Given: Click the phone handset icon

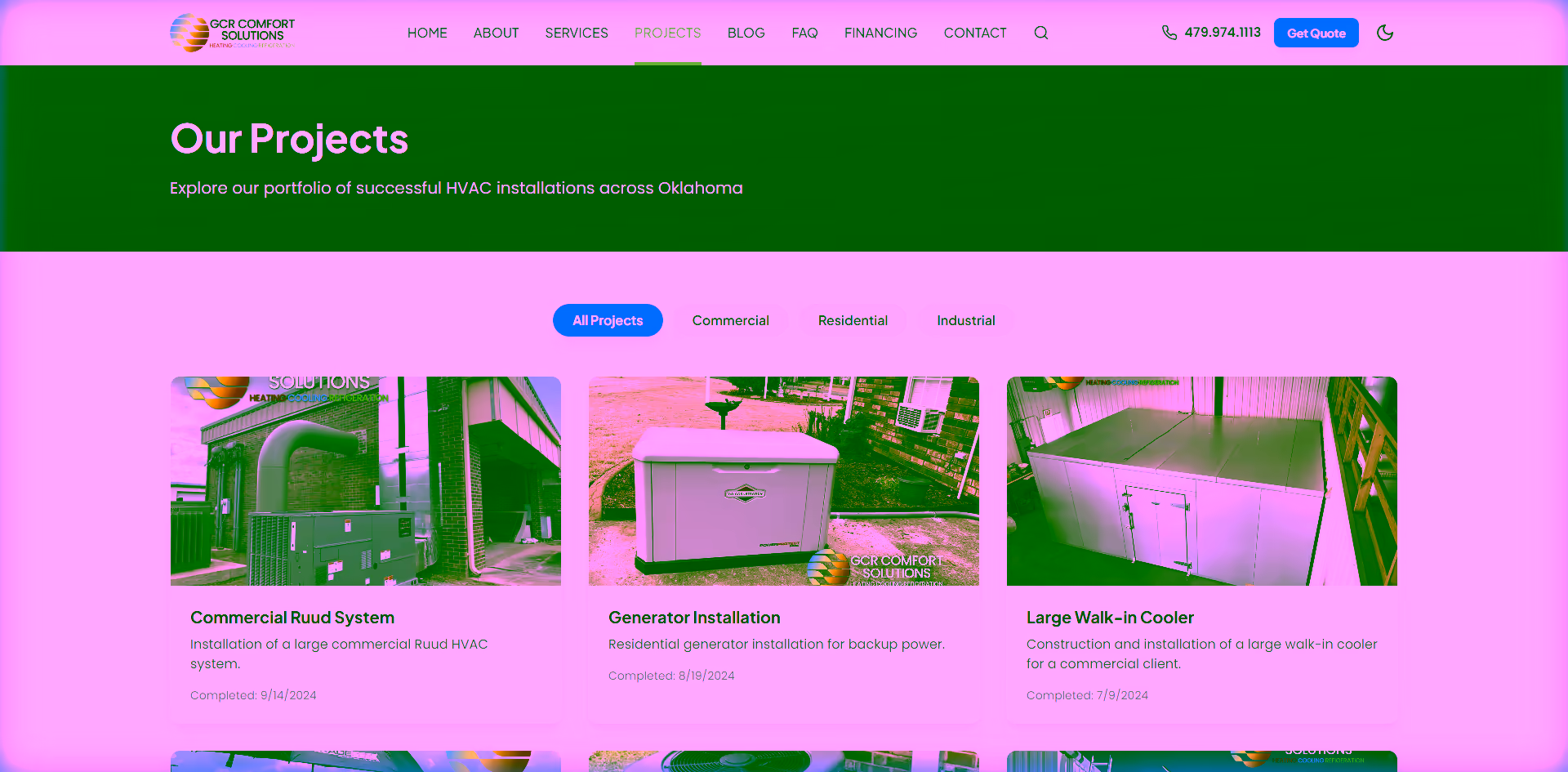Looking at the screenshot, I should (x=1169, y=33).
